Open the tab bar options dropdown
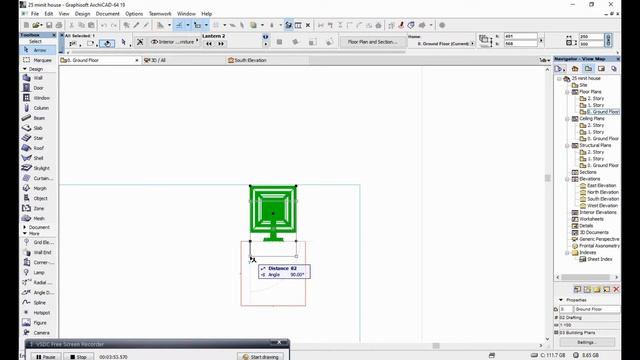The width and height of the screenshot is (640, 360). [x=544, y=60]
